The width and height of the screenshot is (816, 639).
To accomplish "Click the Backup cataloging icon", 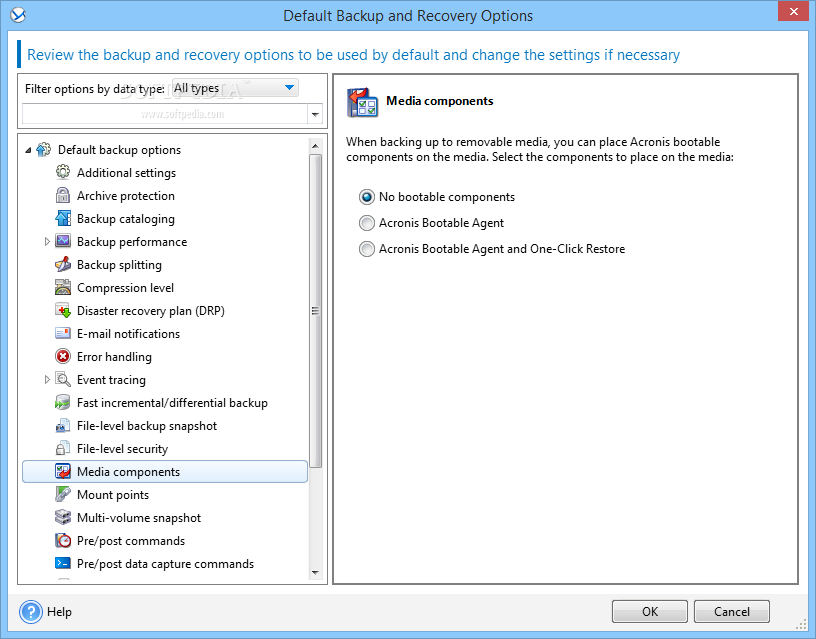I will 62,218.
